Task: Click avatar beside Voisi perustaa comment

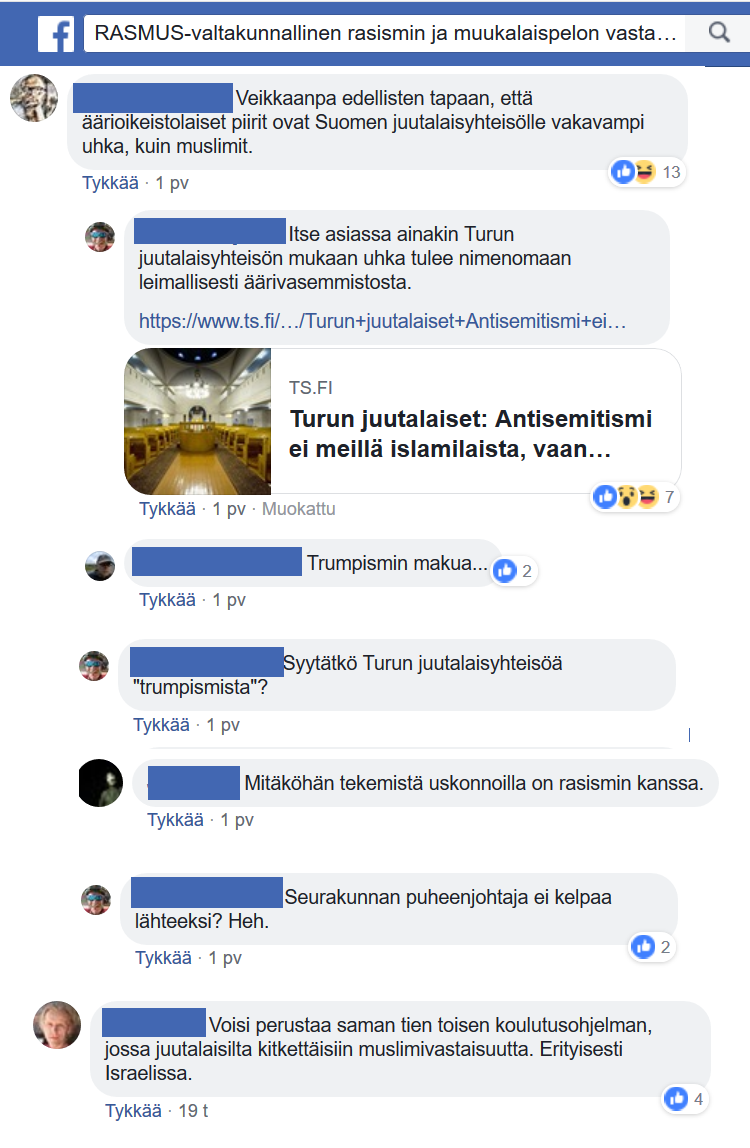Action: click(57, 1025)
